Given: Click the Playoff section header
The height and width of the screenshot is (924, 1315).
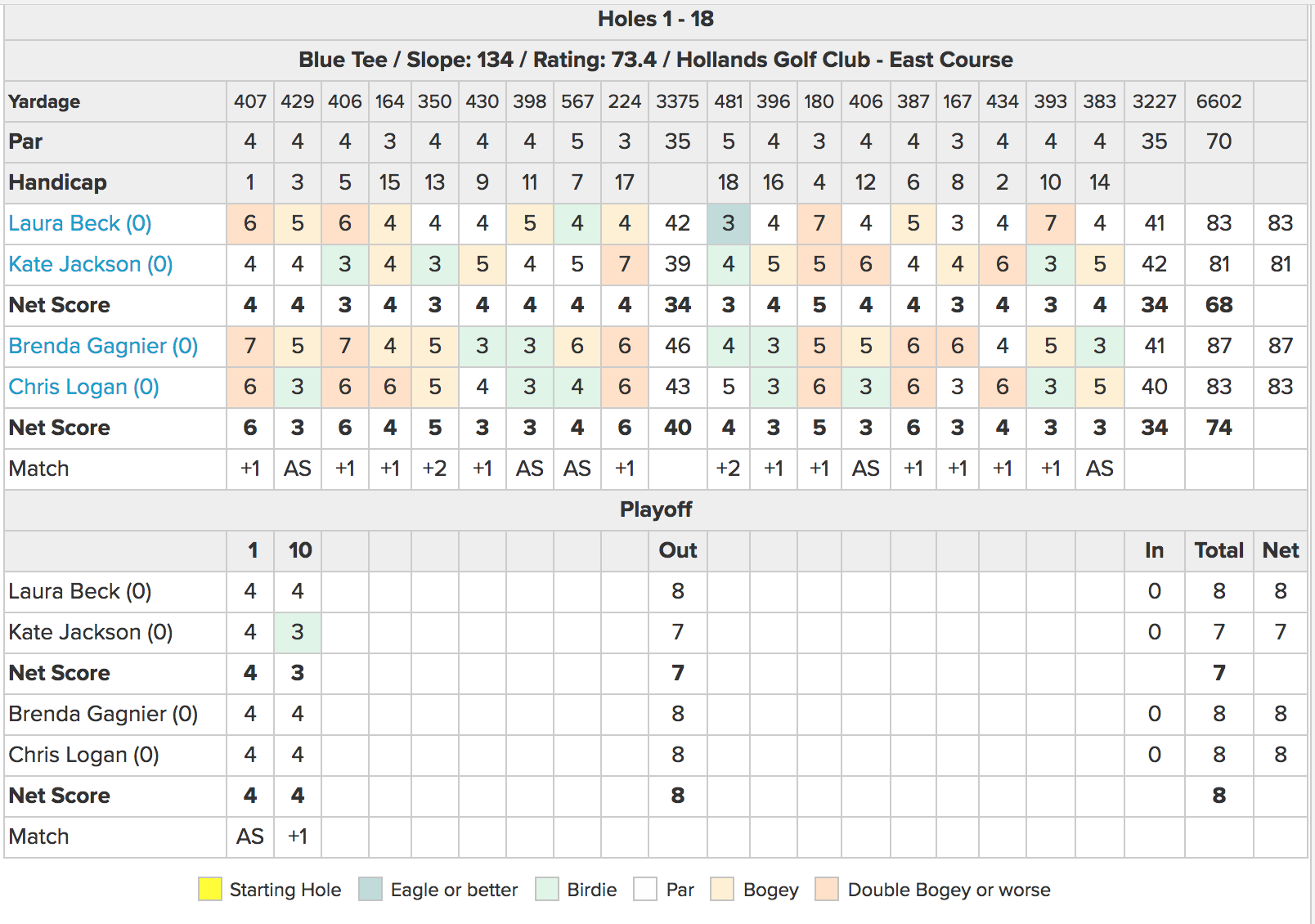Looking at the screenshot, I should point(656,509).
